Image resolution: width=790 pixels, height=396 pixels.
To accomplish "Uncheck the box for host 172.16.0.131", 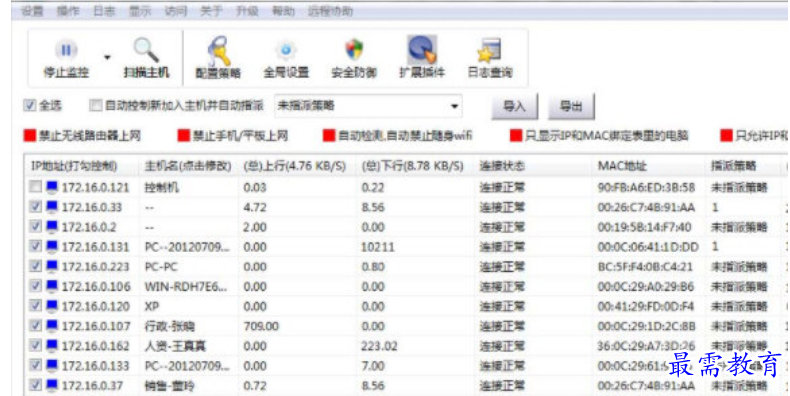I will pos(35,246).
